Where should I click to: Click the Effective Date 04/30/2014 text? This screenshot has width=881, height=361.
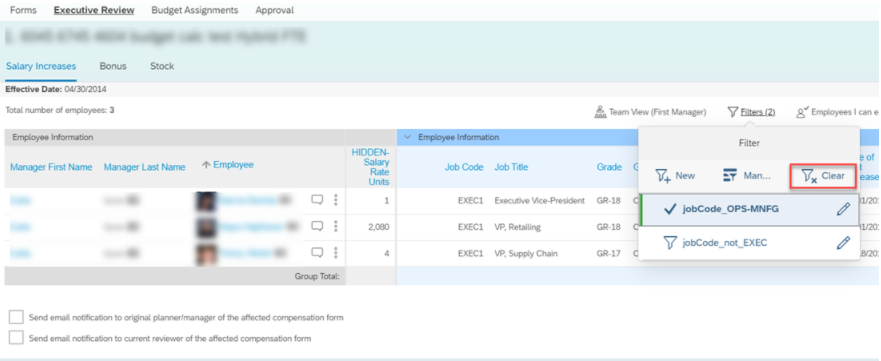click(56, 89)
